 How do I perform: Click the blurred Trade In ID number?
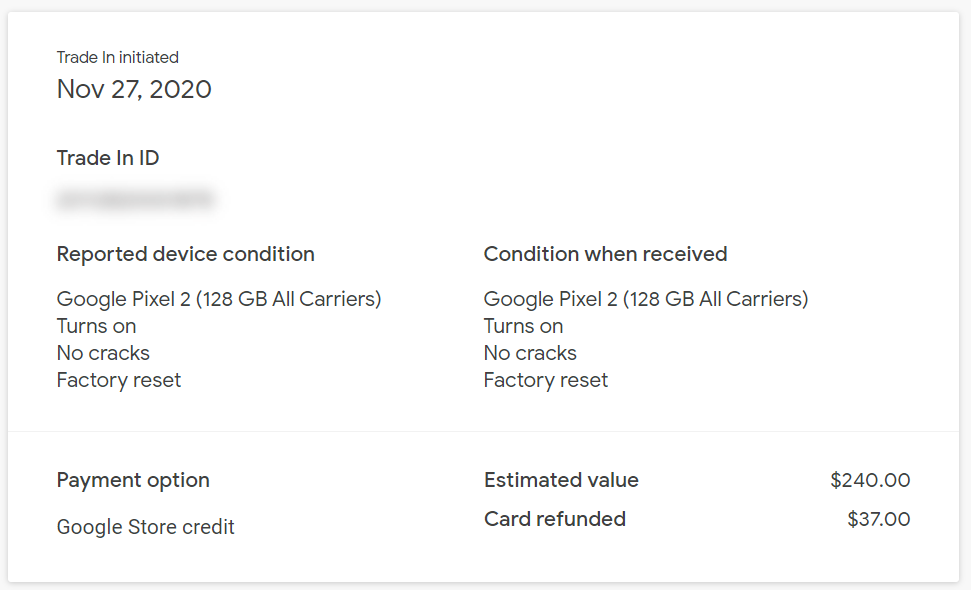(x=135, y=199)
